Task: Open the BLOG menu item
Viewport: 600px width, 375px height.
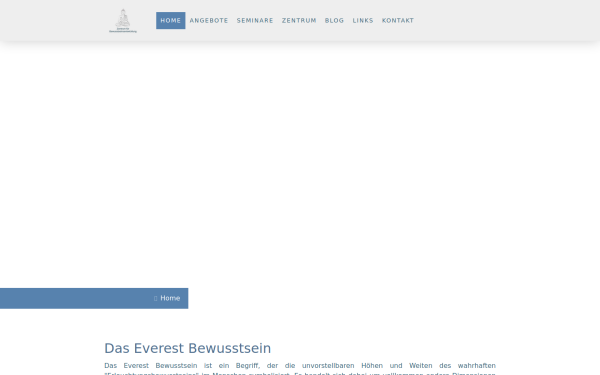Action: (334, 21)
